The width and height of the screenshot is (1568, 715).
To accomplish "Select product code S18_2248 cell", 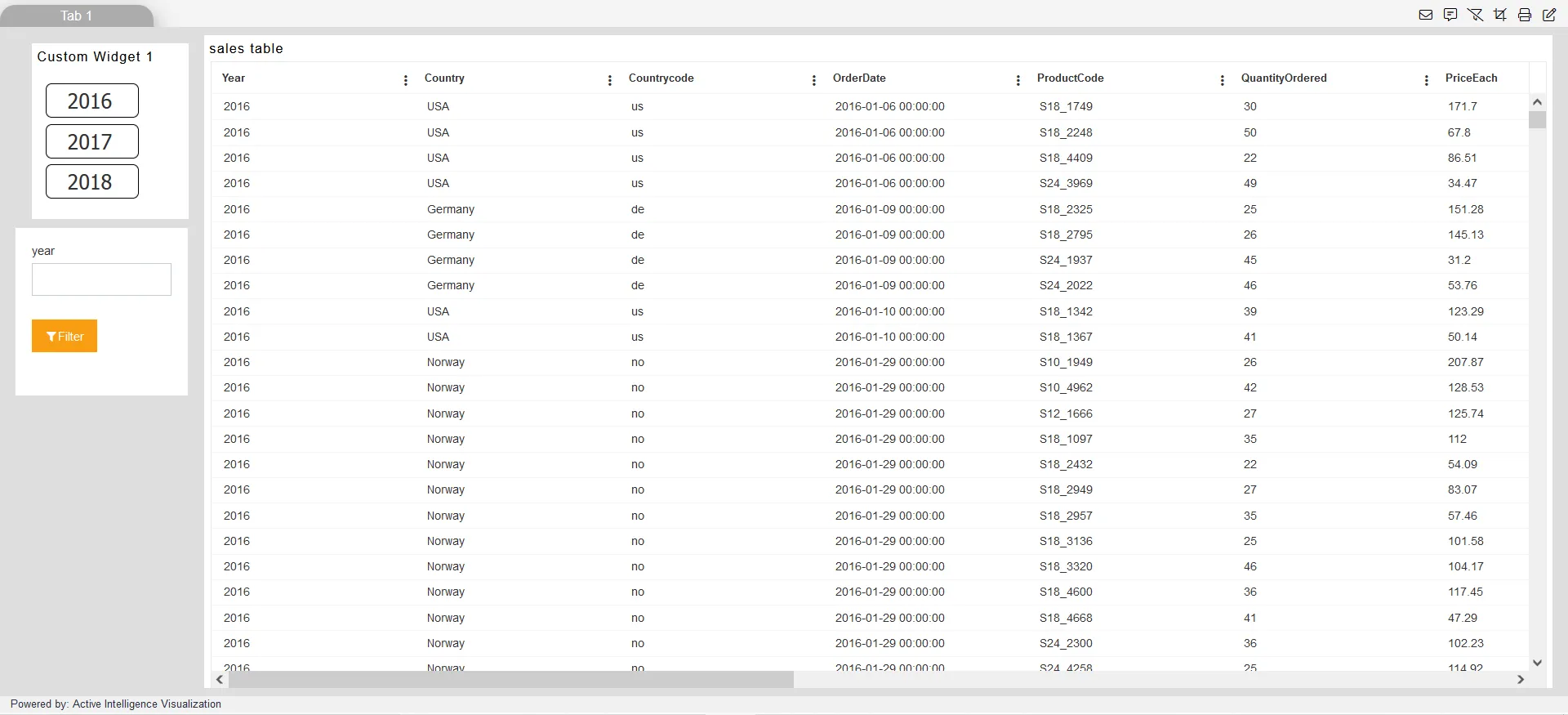I will click(x=1066, y=132).
